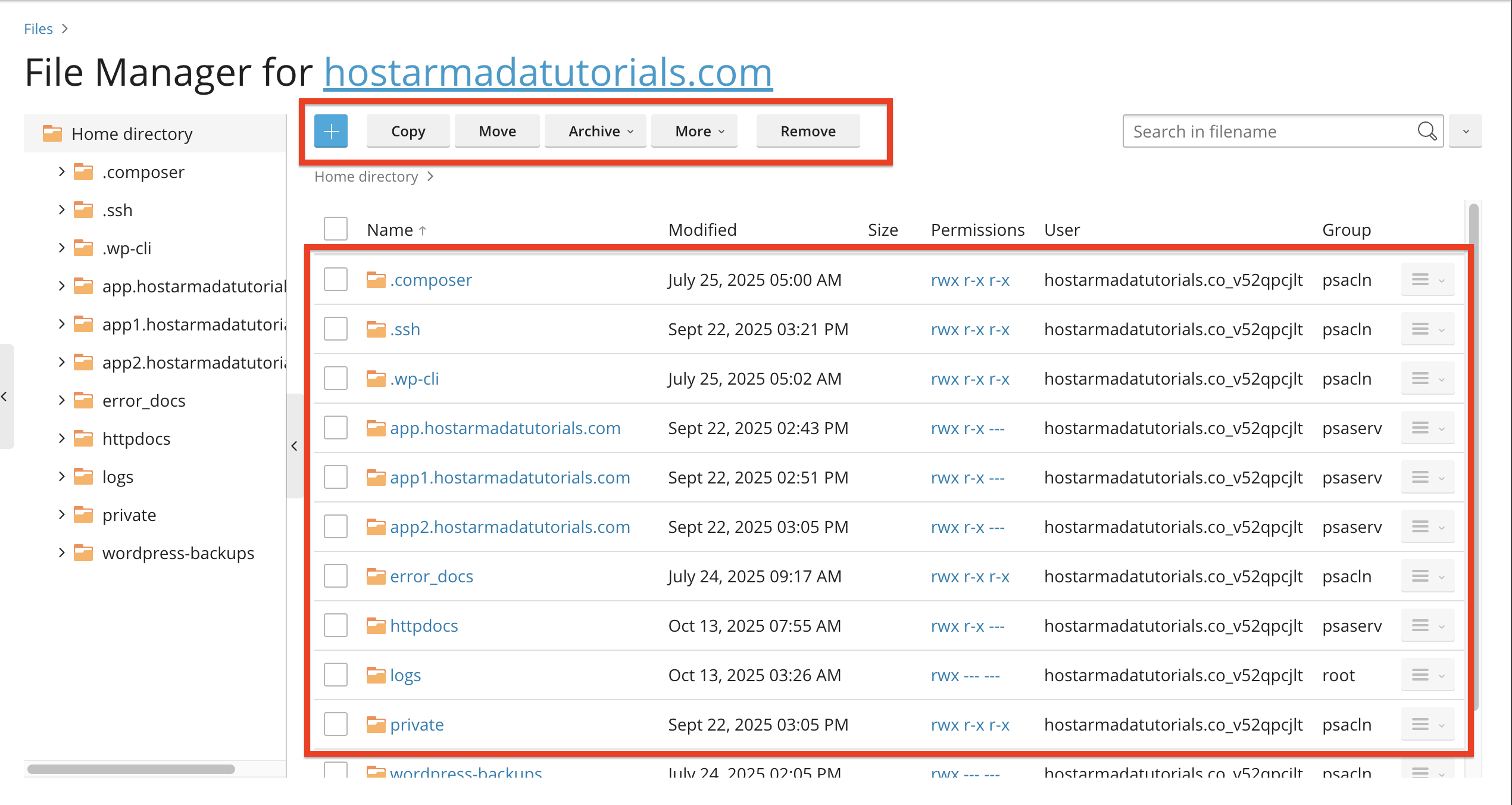Open advanced search options dropdown

coord(1466,131)
